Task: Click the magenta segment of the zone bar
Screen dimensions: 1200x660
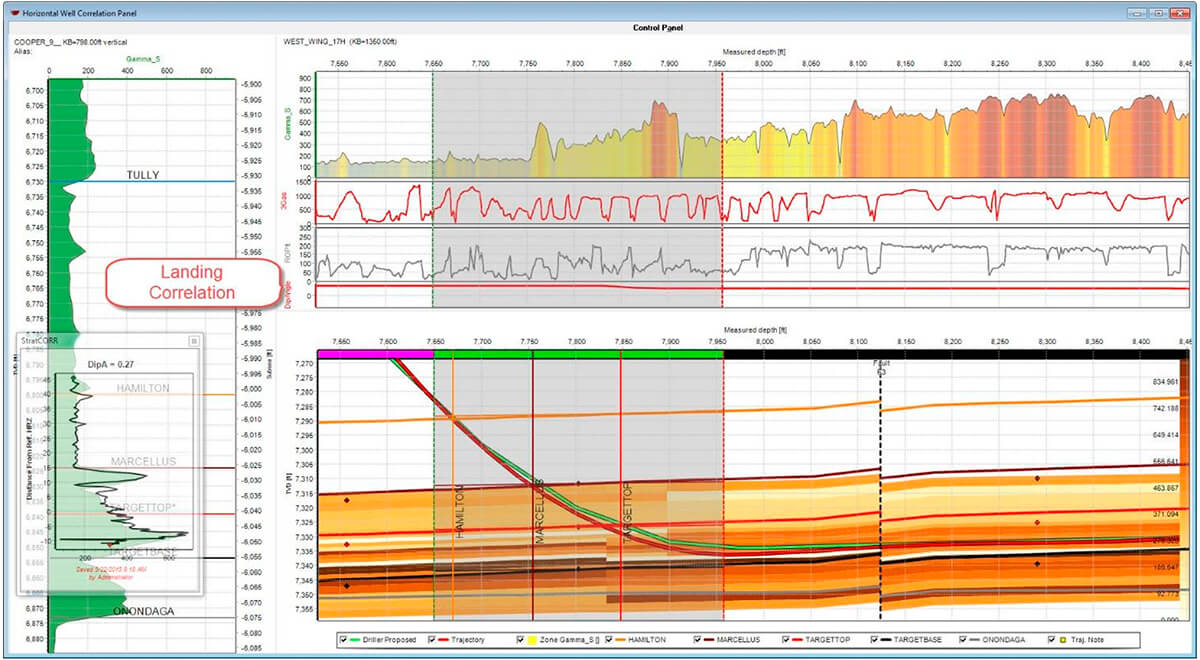Action: click(x=375, y=354)
